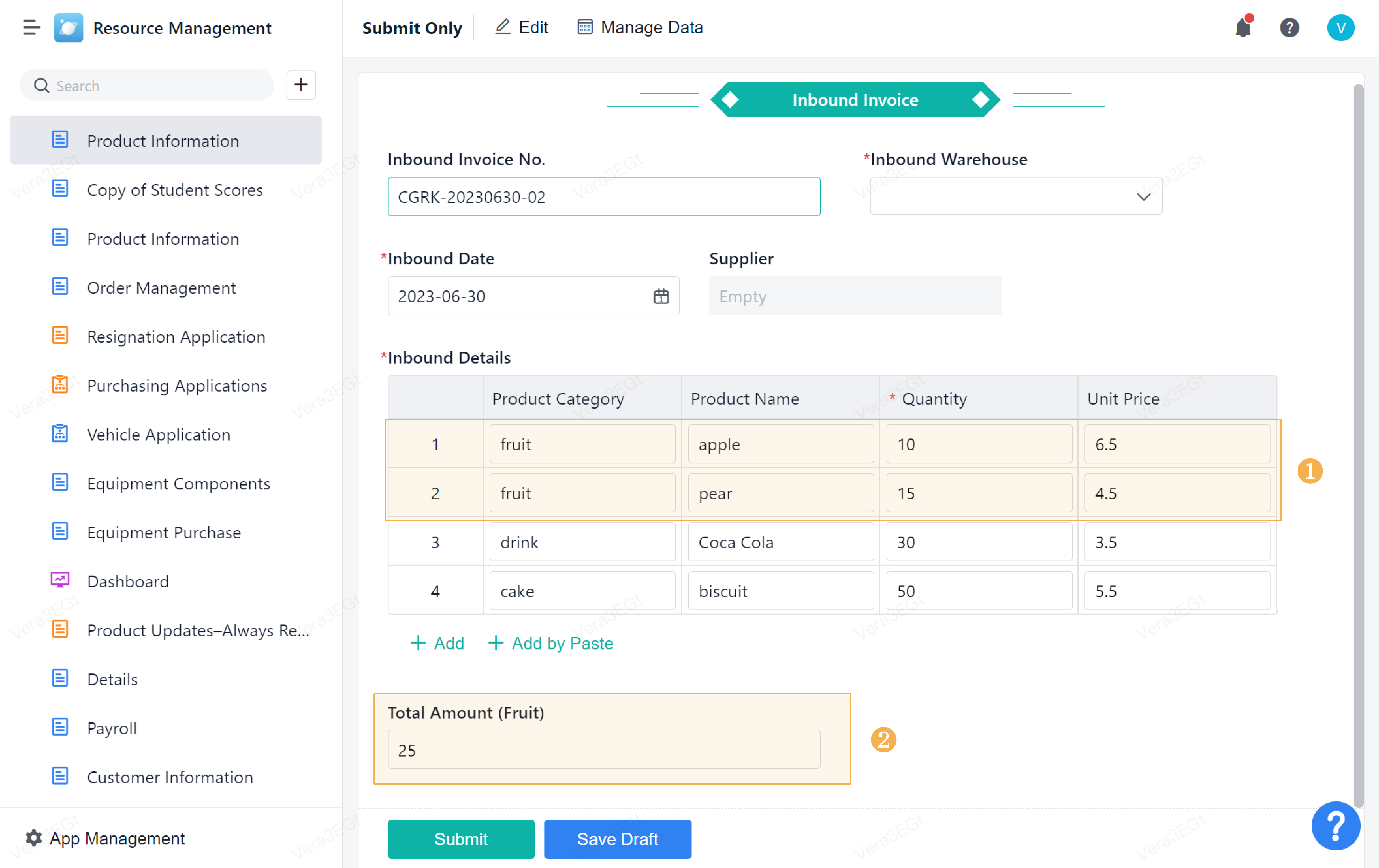Image resolution: width=1379 pixels, height=868 pixels.
Task: Add a new row to Inbound Details
Action: (x=437, y=643)
